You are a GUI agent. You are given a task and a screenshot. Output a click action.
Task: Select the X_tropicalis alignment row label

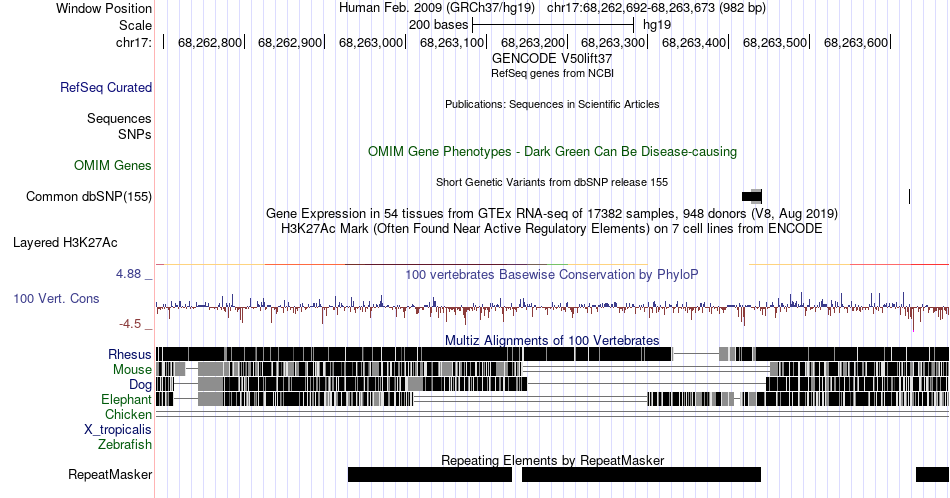(x=118, y=430)
